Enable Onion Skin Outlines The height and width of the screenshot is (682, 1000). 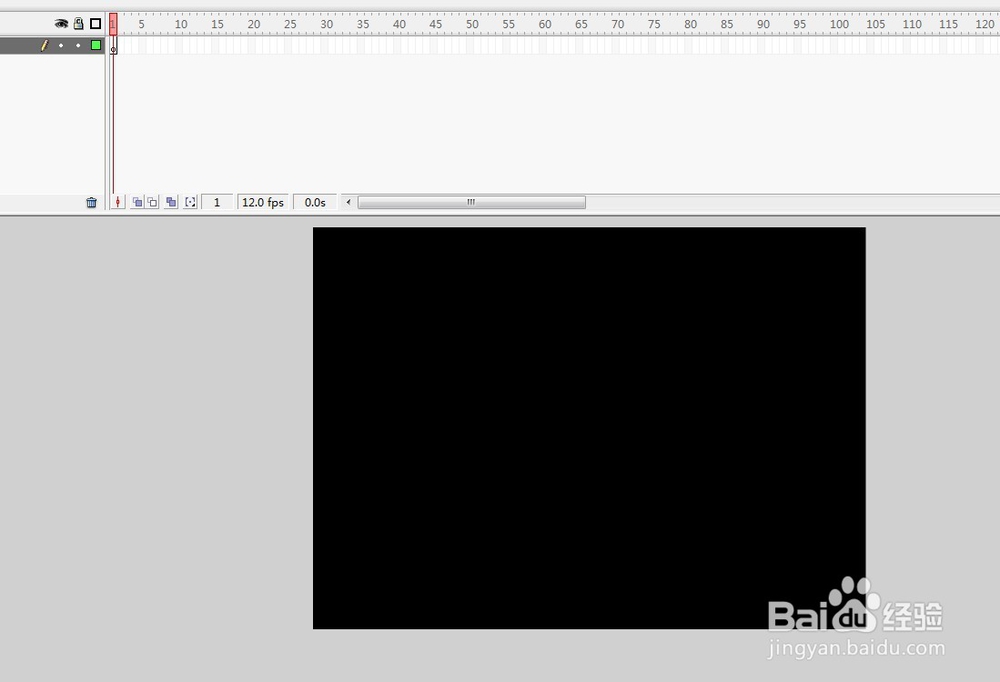pyautogui.click(x=152, y=202)
